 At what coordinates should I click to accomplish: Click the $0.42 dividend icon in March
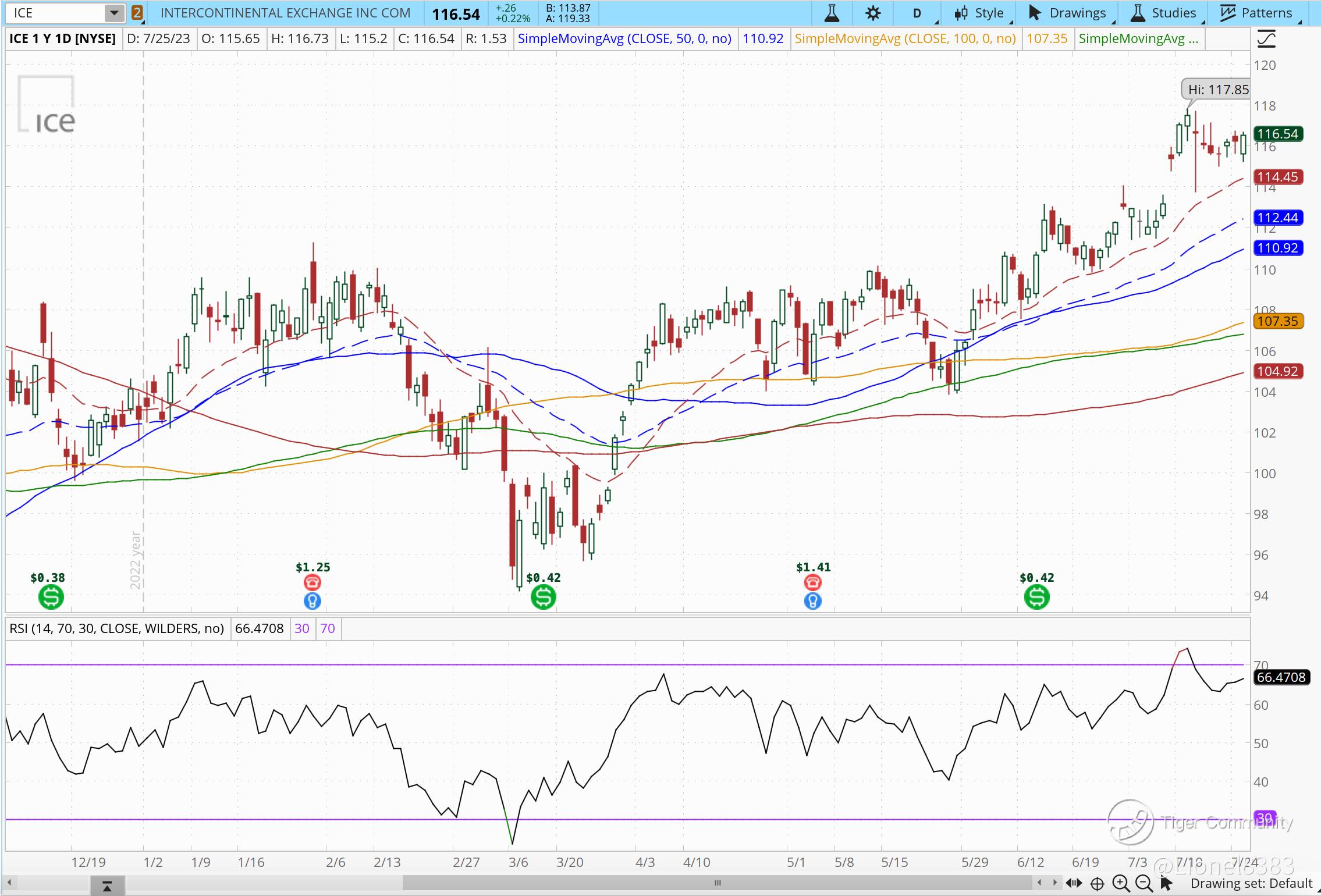coord(543,597)
